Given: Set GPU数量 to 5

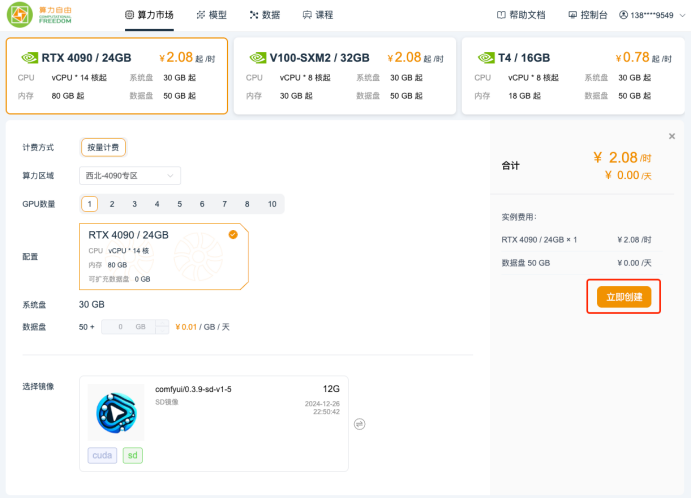Looking at the screenshot, I should tap(180, 204).
